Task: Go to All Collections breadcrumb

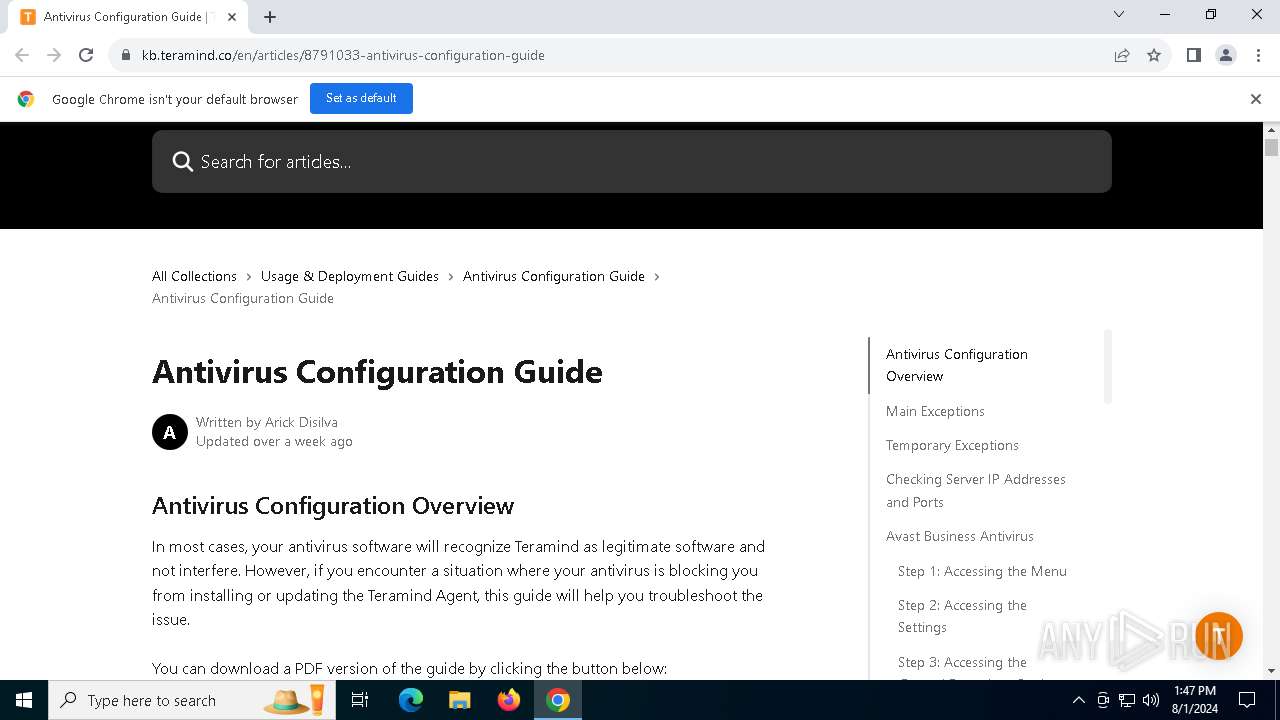Action: coord(194,276)
